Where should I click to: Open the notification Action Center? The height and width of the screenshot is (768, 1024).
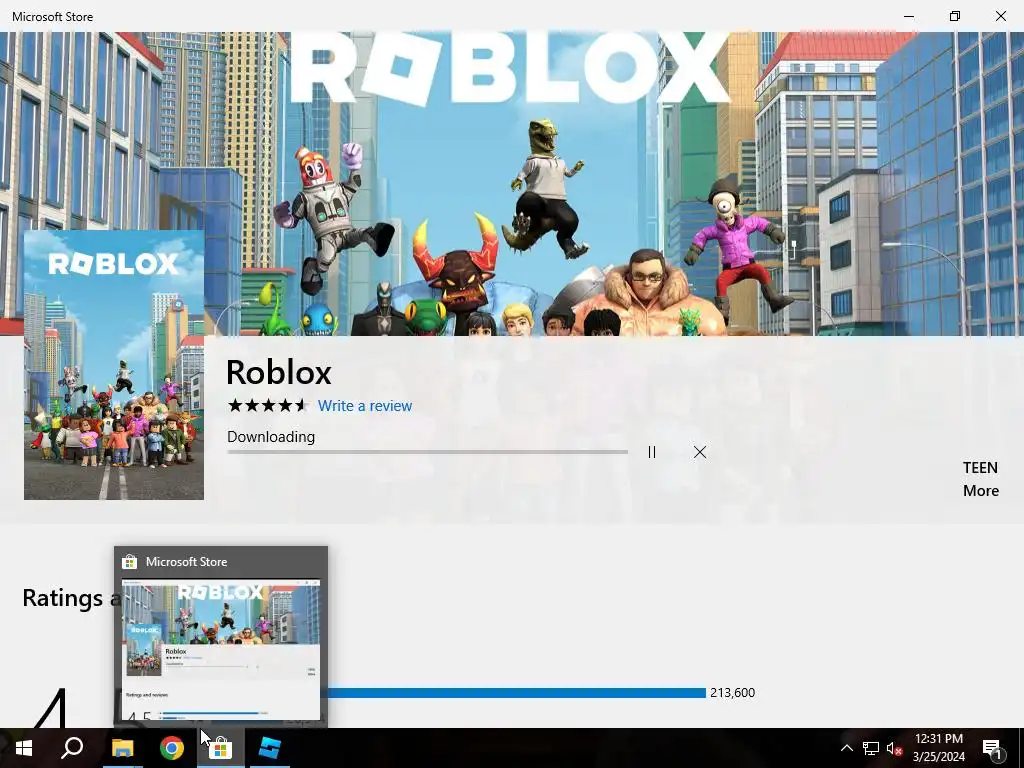[x=992, y=748]
